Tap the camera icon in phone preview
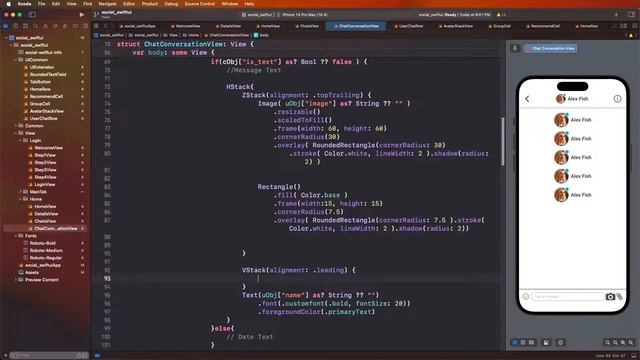Screen dimensions: 640x360 point(610,297)
